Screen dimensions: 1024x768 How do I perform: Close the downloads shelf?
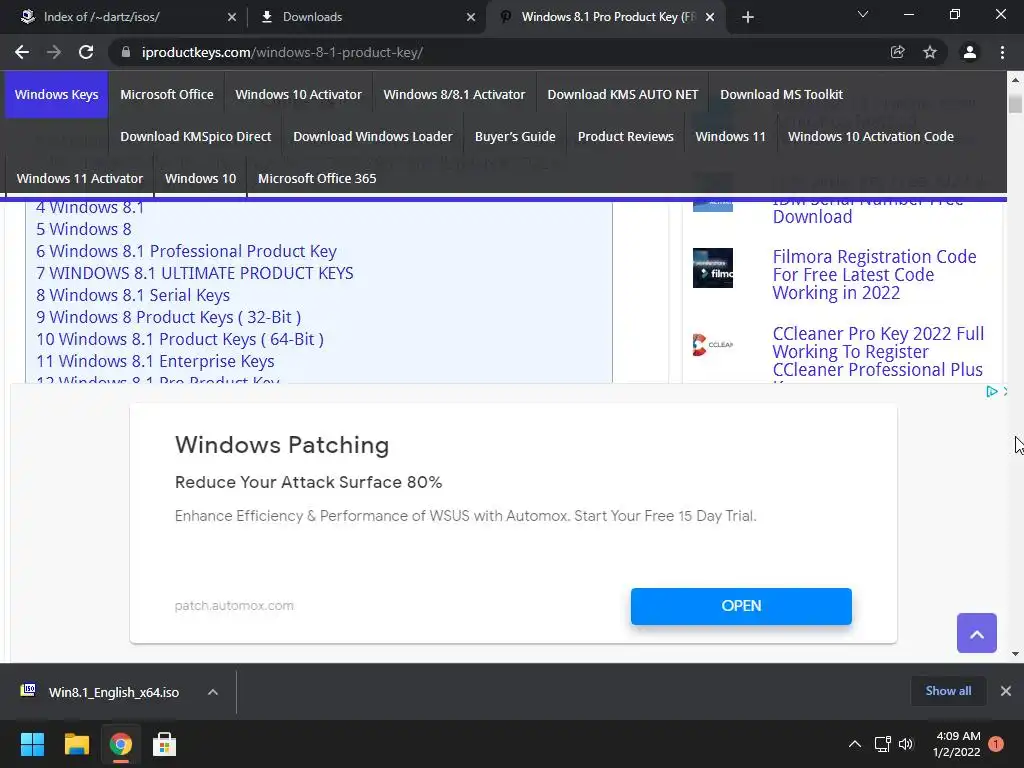1006,691
